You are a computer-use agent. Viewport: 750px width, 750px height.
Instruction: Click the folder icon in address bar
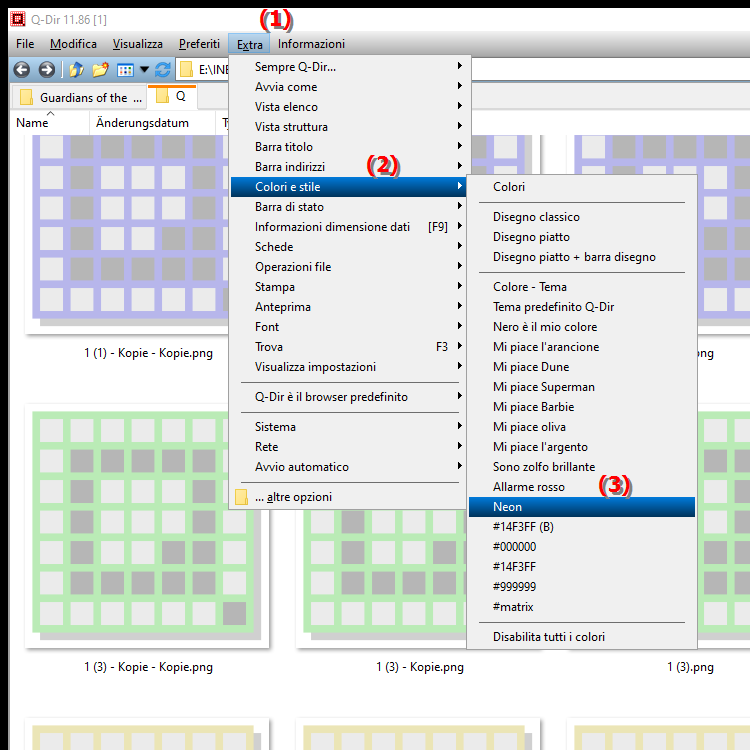(186, 70)
